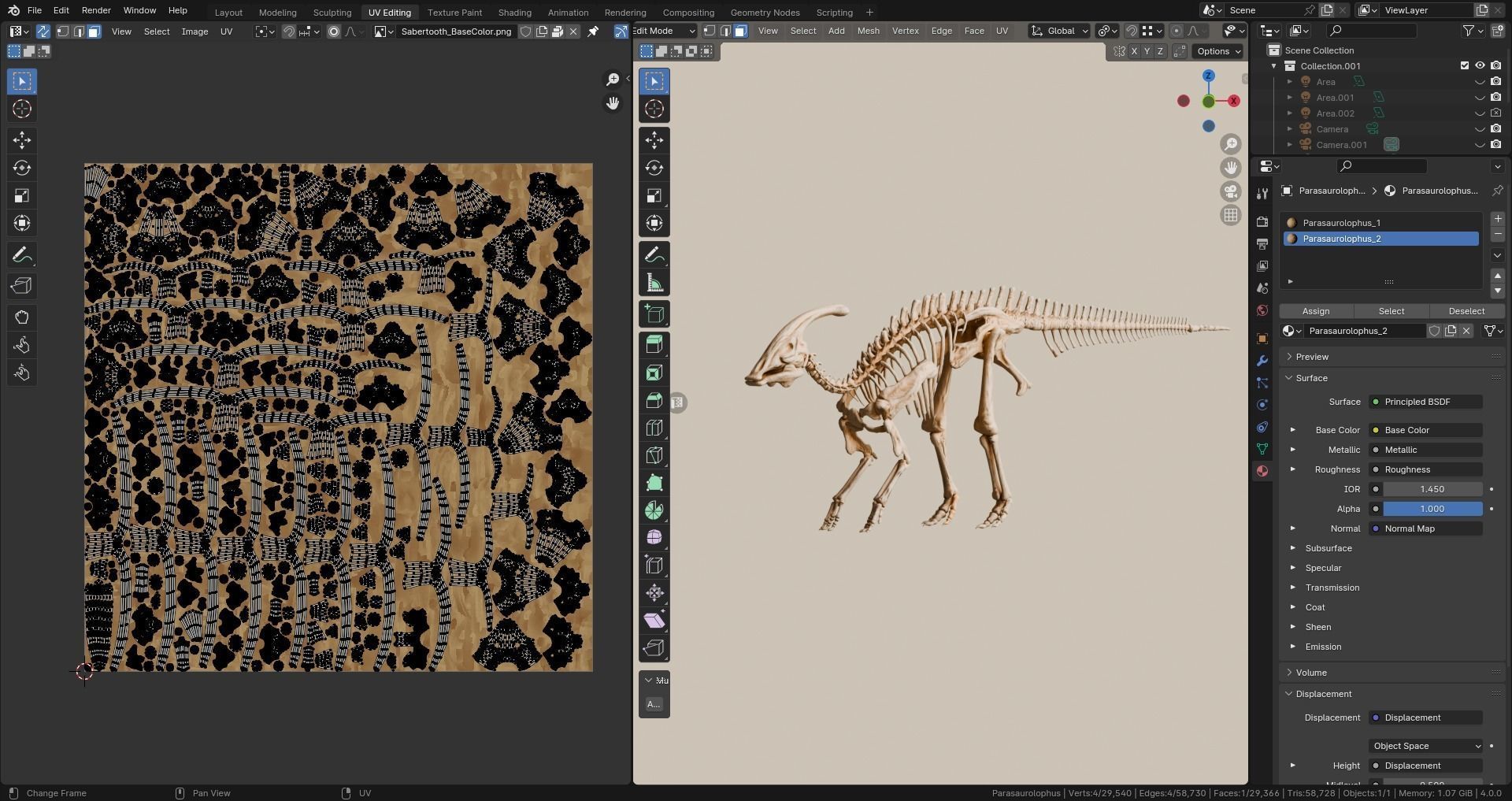Click the Alpha value slider
Image resolution: width=1512 pixels, height=801 pixels.
[1432, 509]
